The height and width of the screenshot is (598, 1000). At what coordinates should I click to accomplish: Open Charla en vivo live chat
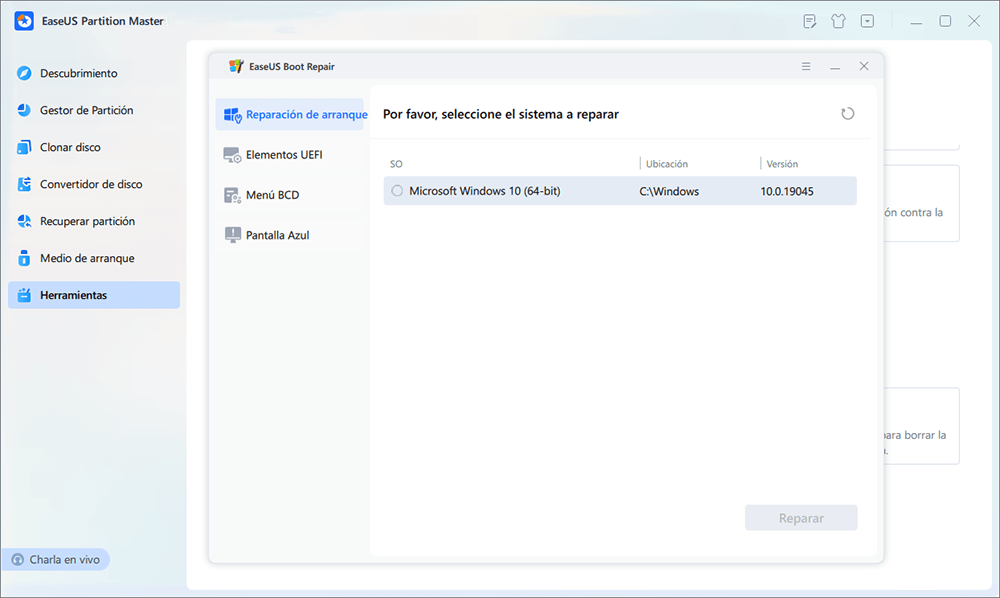point(55,560)
